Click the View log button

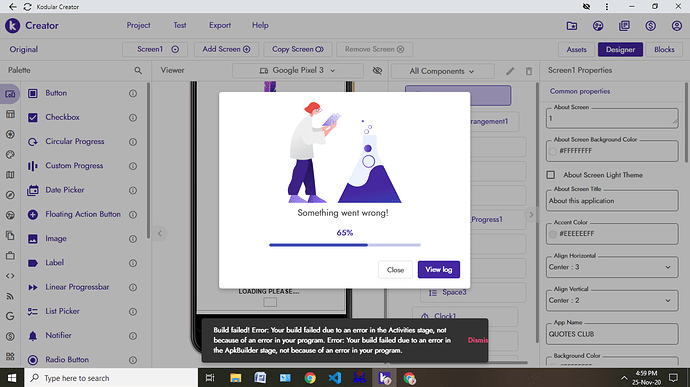(x=439, y=269)
